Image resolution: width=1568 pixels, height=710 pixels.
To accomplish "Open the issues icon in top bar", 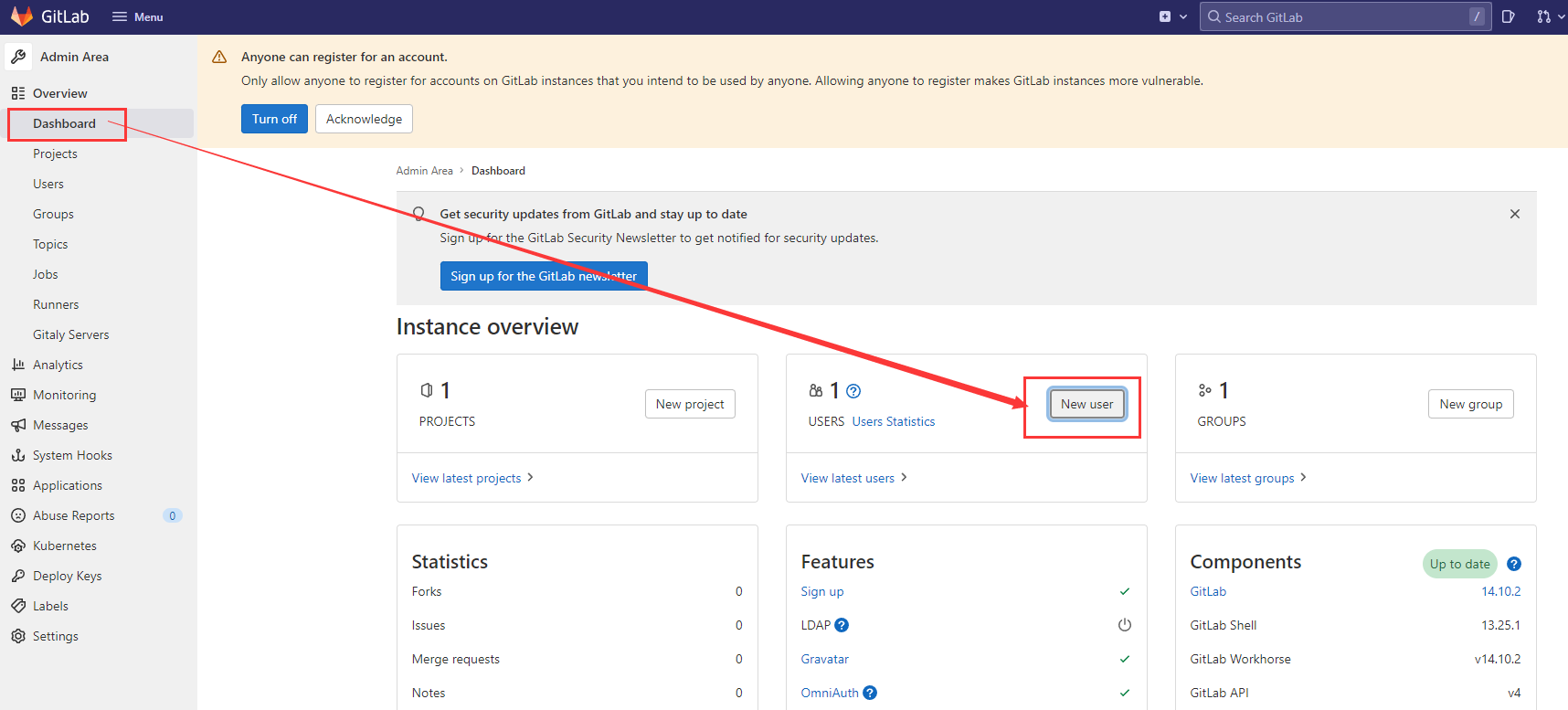I will click(x=1508, y=16).
